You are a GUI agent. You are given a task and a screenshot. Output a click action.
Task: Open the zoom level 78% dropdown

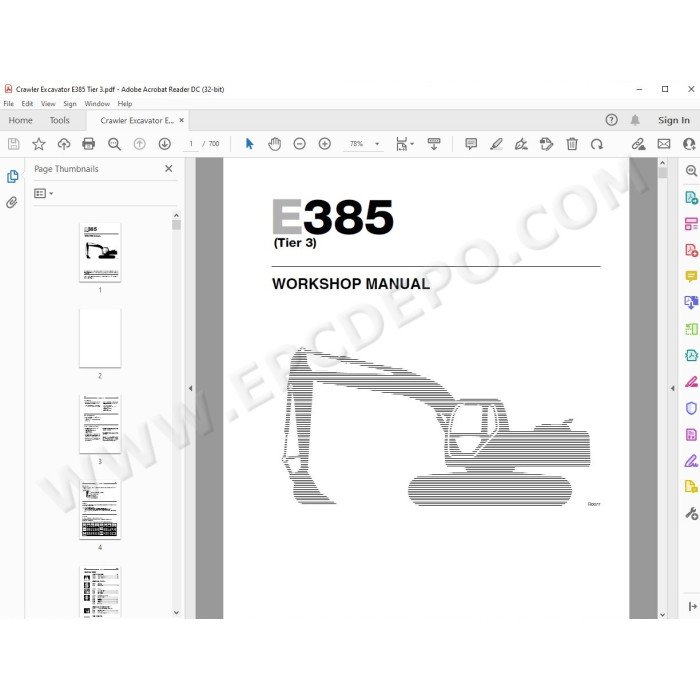tap(377, 144)
